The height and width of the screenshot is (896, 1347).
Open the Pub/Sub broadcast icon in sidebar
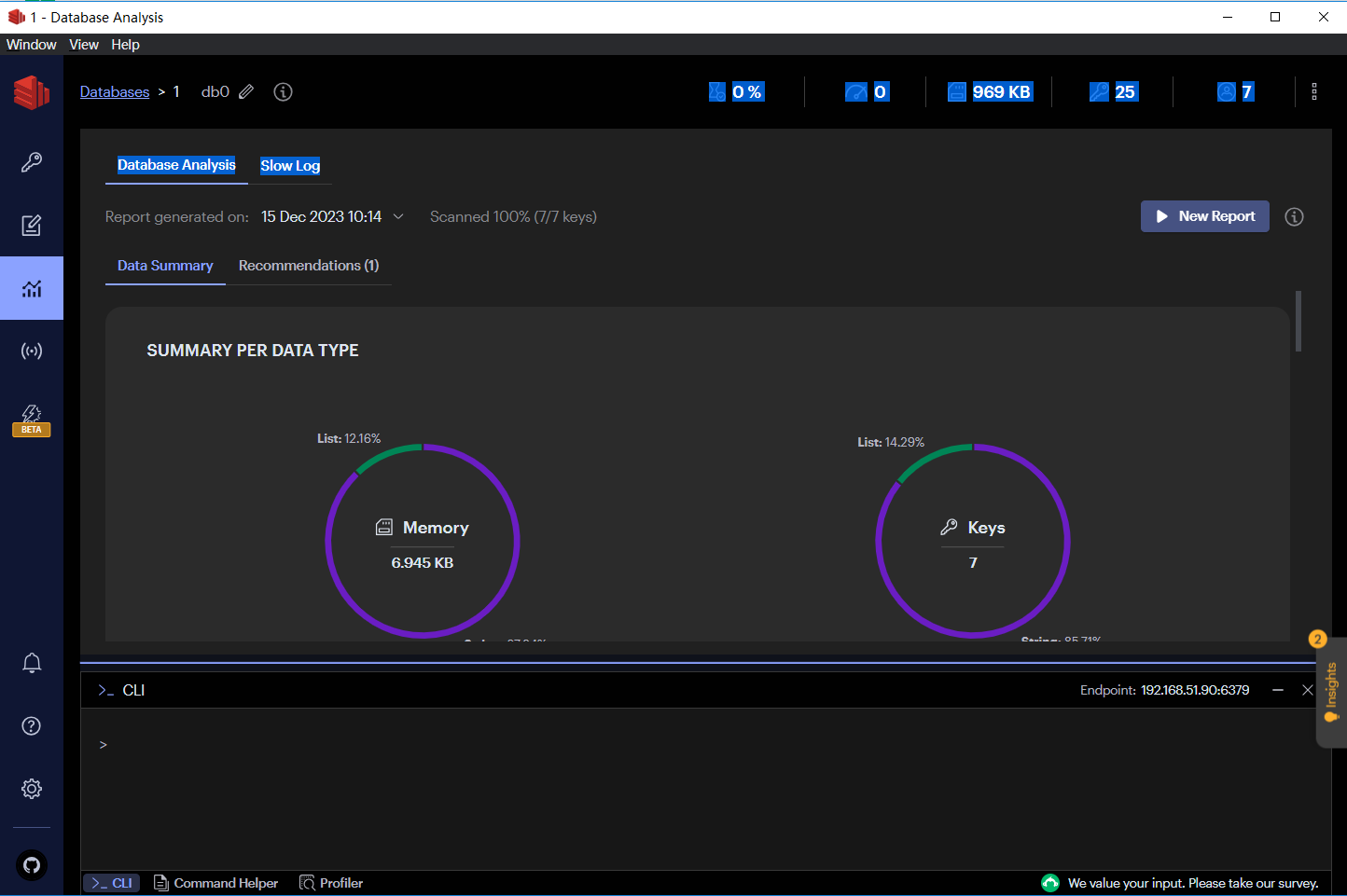click(32, 352)
